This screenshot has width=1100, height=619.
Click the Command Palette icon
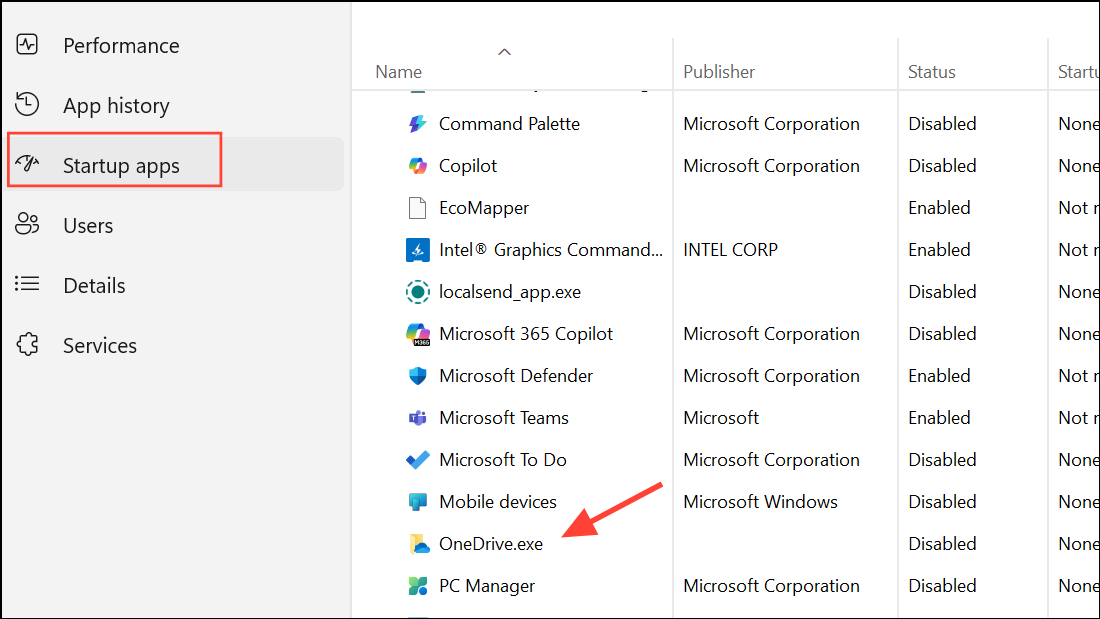418,124
